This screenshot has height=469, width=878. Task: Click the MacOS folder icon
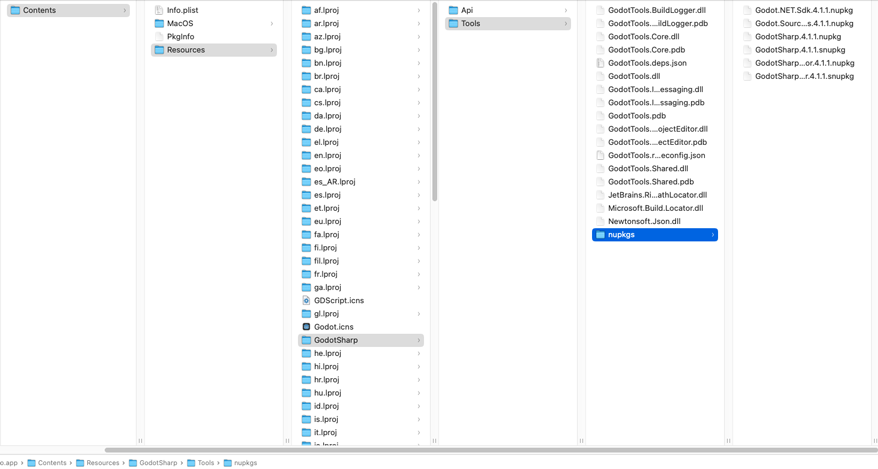[x=159, y=23]
